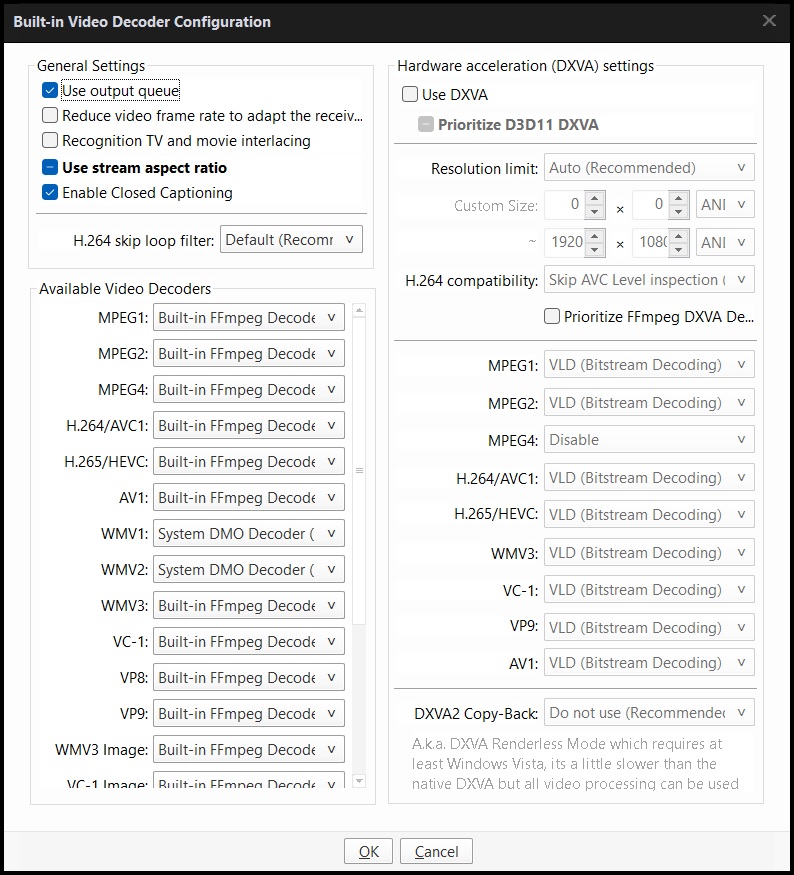Open the AV1 video decoder dropdown
Screen dimensions: 794x875
250,498
